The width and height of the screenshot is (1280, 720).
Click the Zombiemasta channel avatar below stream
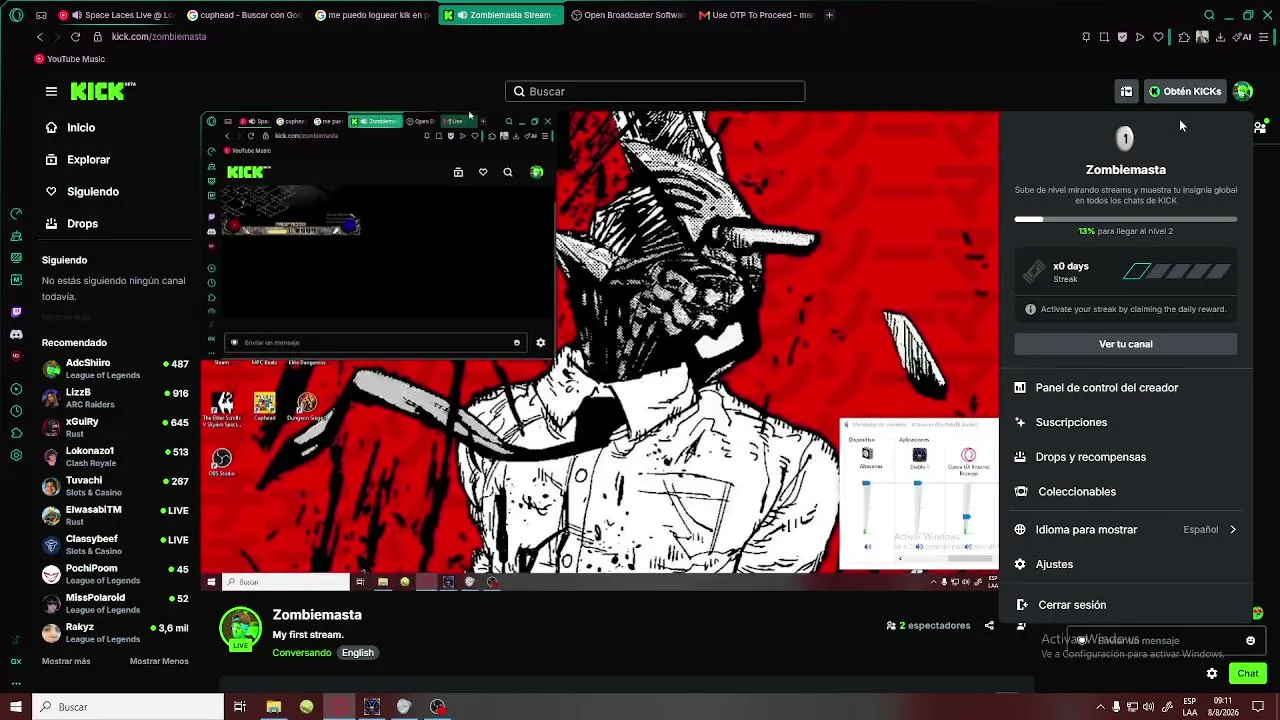240,628
